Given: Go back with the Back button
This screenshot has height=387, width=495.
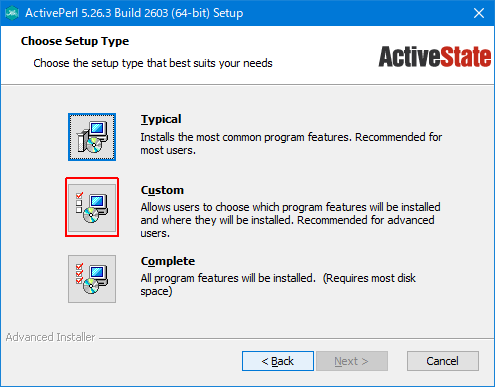Looking at the screenshot, I should [x=278, y=361].
